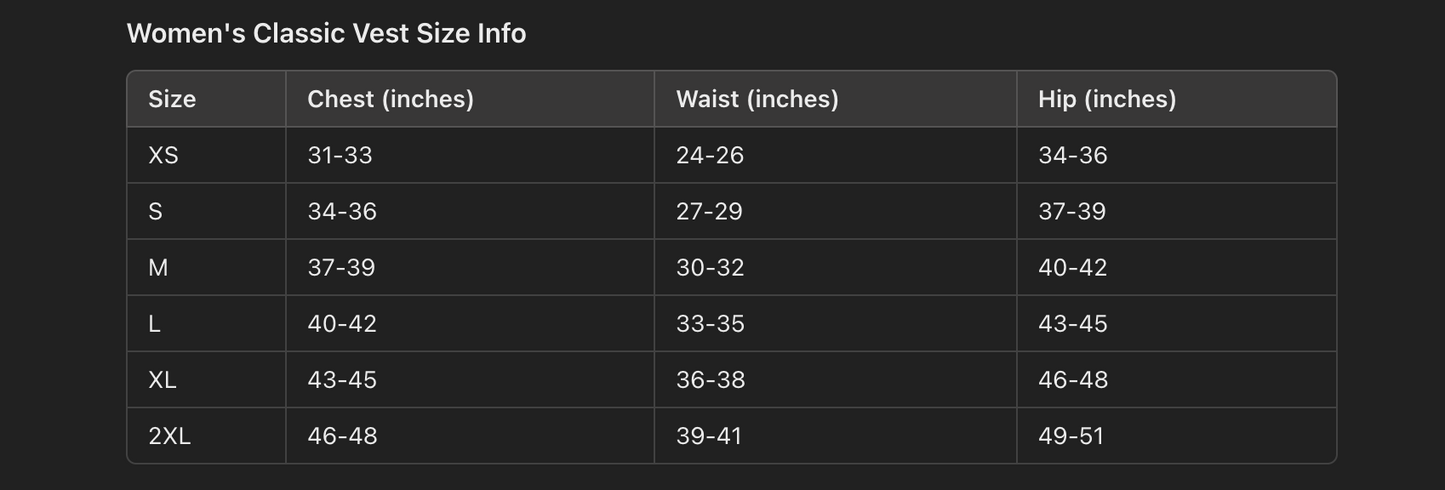Screen dimensions: 1445x490
Task: Click the M hip value 40-42
Action: [1073, 267]
